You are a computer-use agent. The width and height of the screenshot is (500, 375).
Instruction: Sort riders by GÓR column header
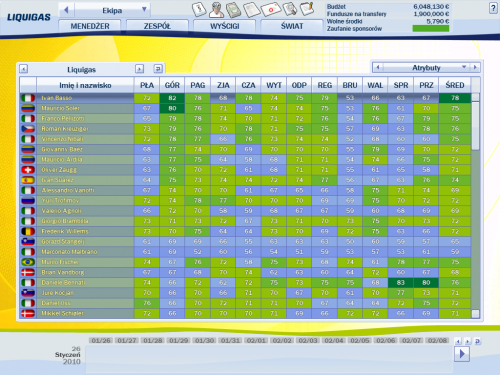coord(172,85)
